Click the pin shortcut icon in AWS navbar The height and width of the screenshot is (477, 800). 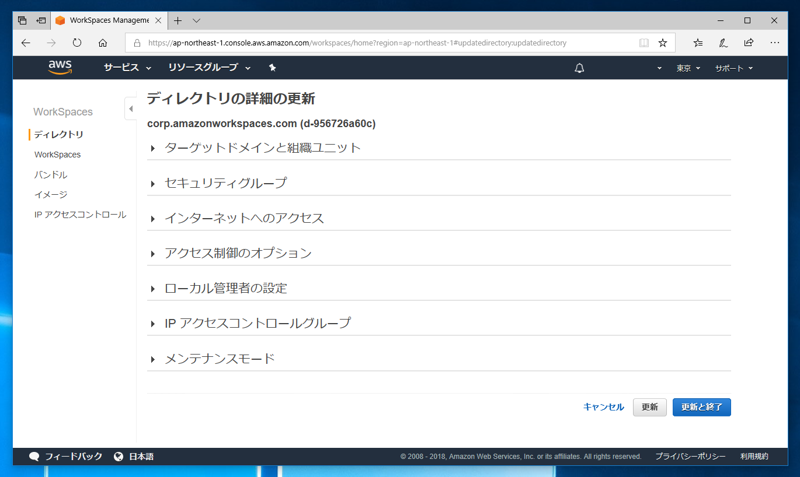click(272, 67)
